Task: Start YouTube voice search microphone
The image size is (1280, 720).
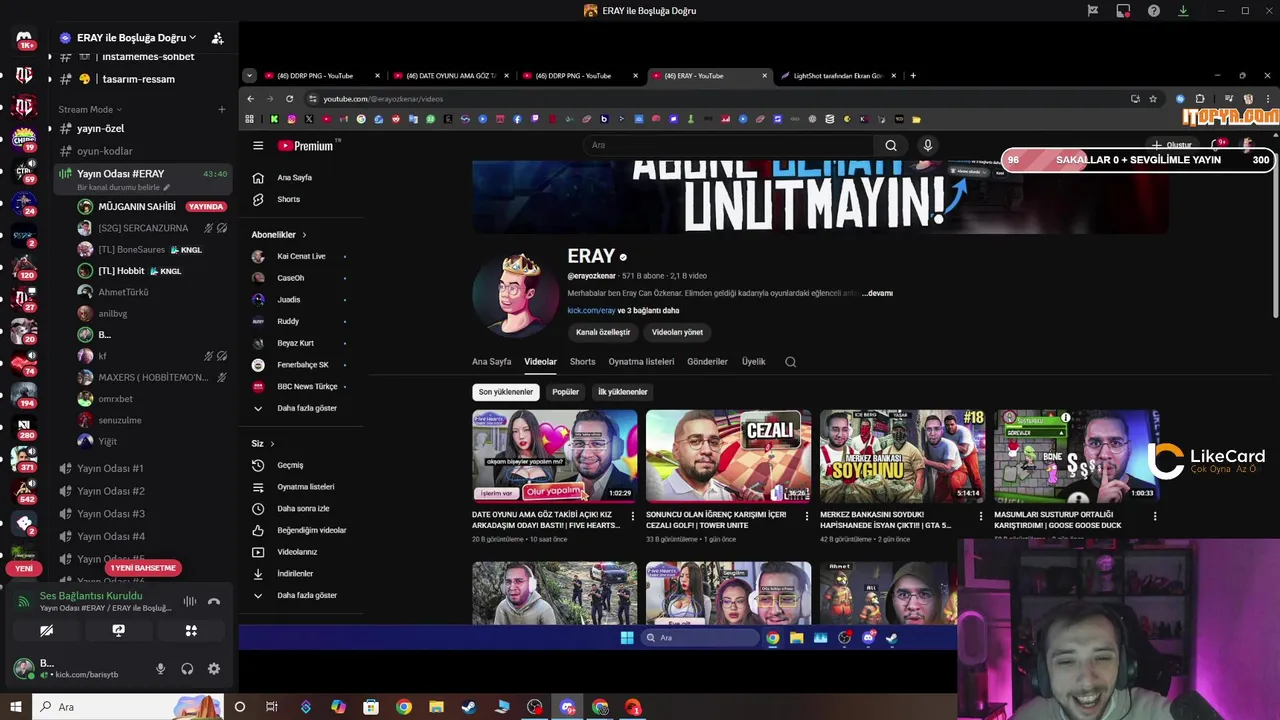Action: coord(928,145)
